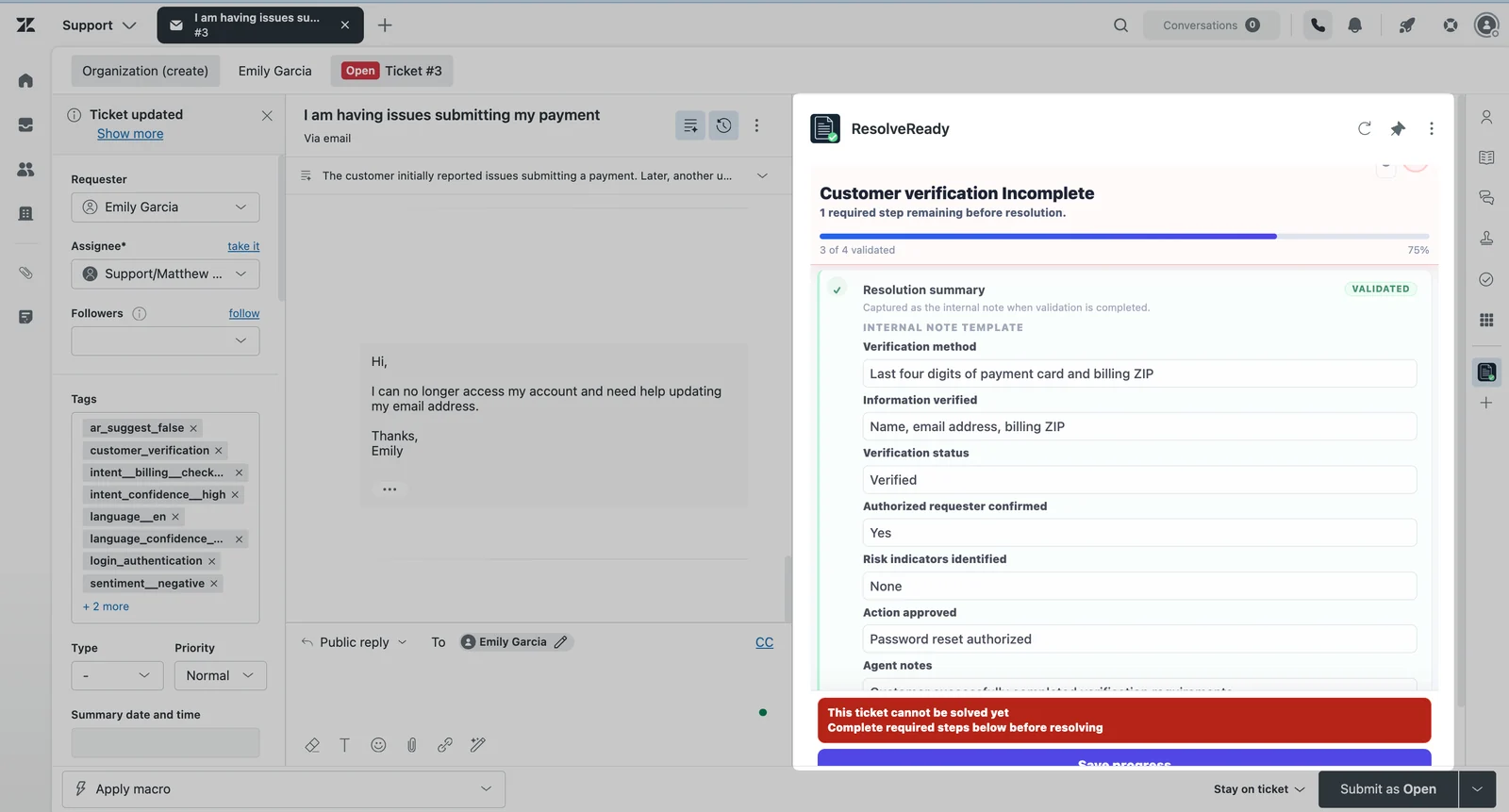Screen dimensions: 1509x812
Task: Open ticket options three-dot menu
Action: coord(756,124)
